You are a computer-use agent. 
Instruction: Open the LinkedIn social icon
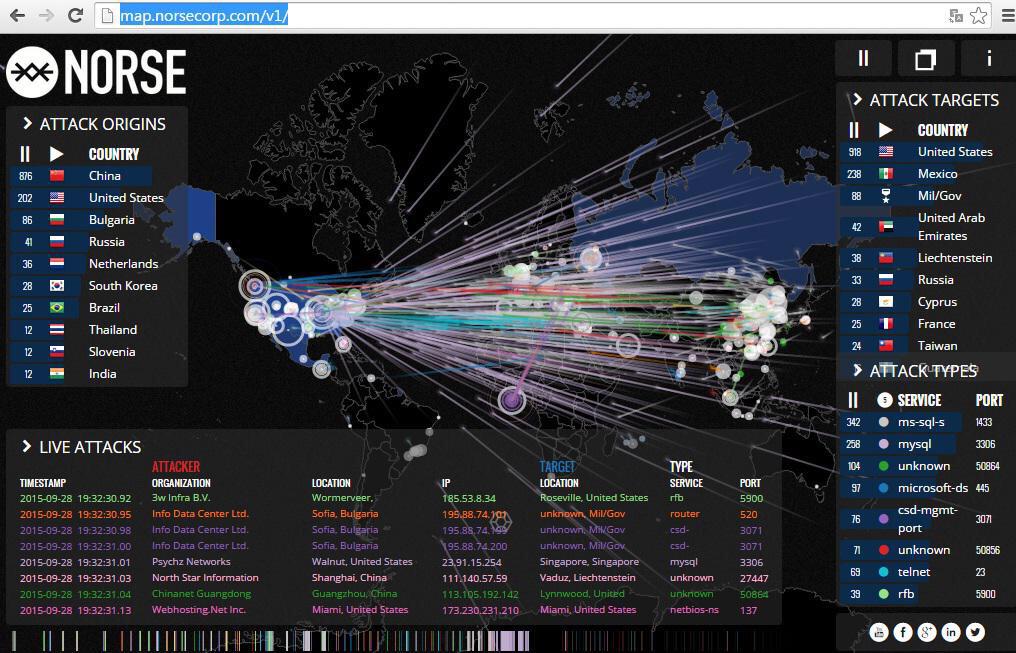tap(951, 632)
